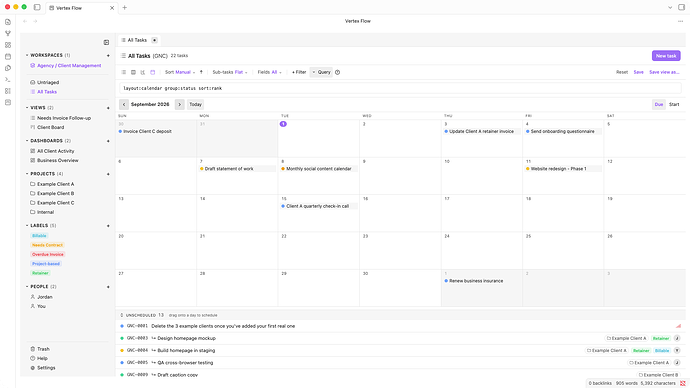Add a new workspace with plus
The height and width of the screenshot is (388, 690).
pos(108,55)
